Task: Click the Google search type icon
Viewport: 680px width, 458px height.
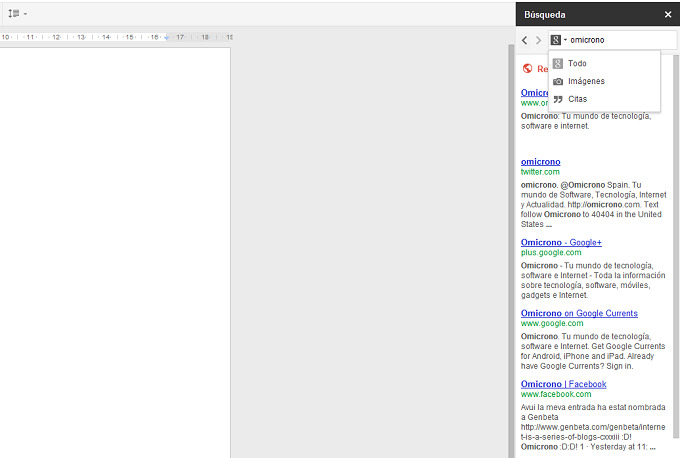Action: click(555, 40)
